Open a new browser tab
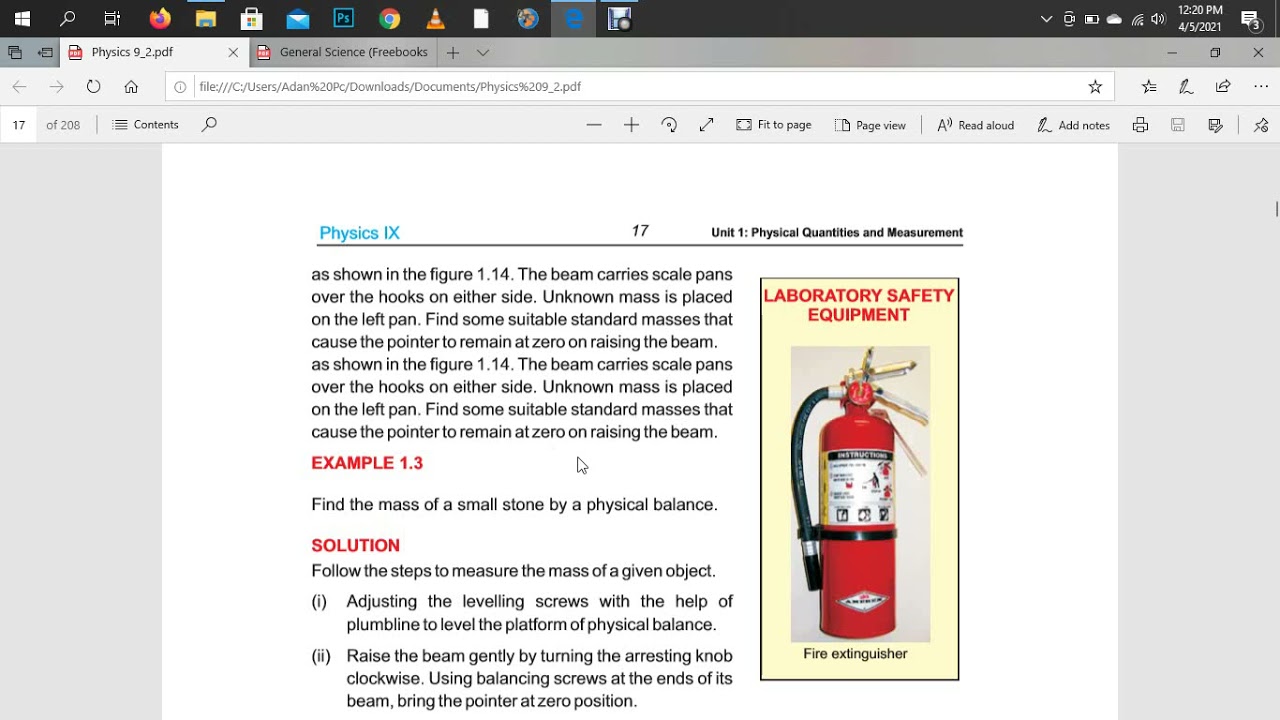Viewport: 1280px width, 720px height. click(453, 52)
